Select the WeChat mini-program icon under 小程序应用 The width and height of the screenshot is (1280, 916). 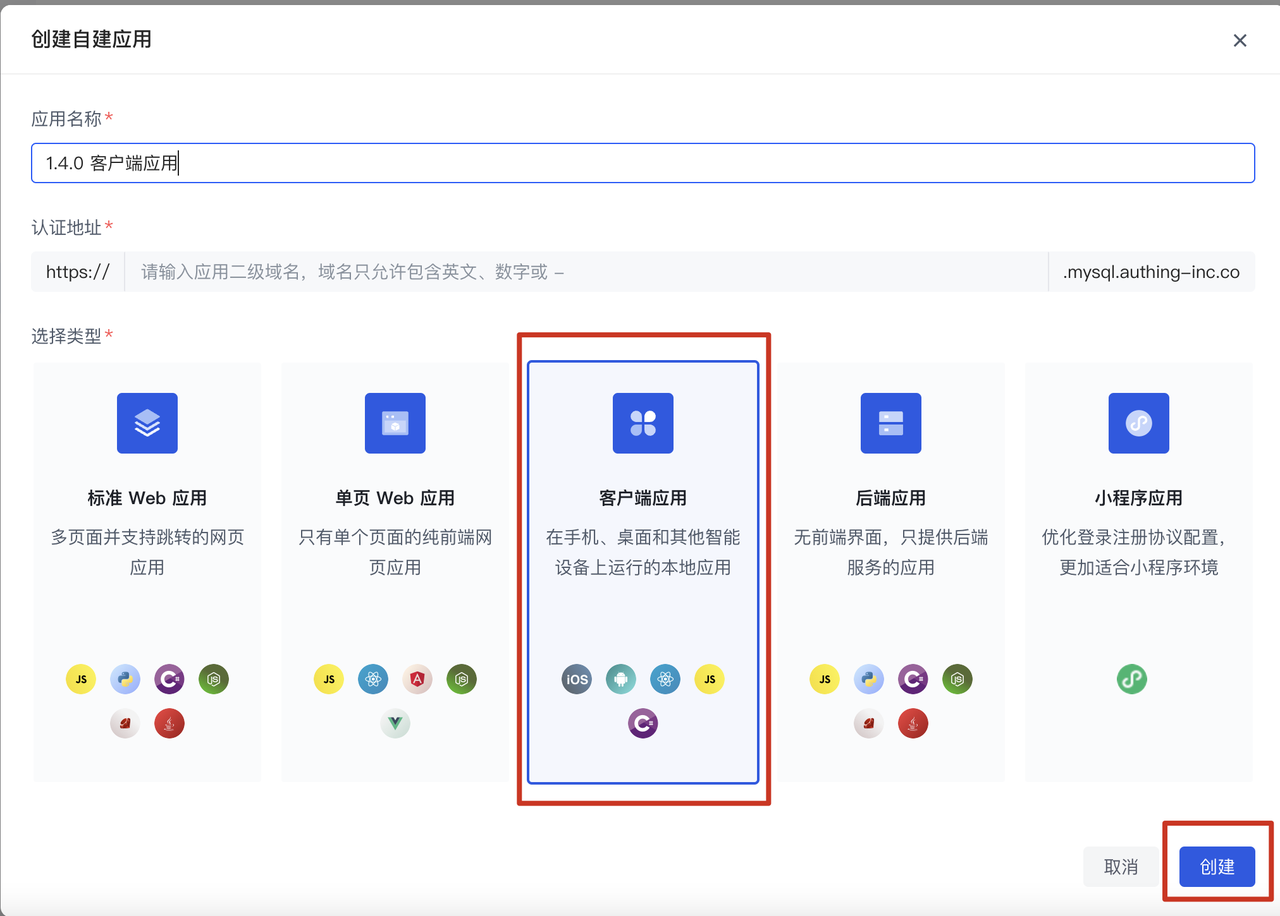click(1131, 679)
